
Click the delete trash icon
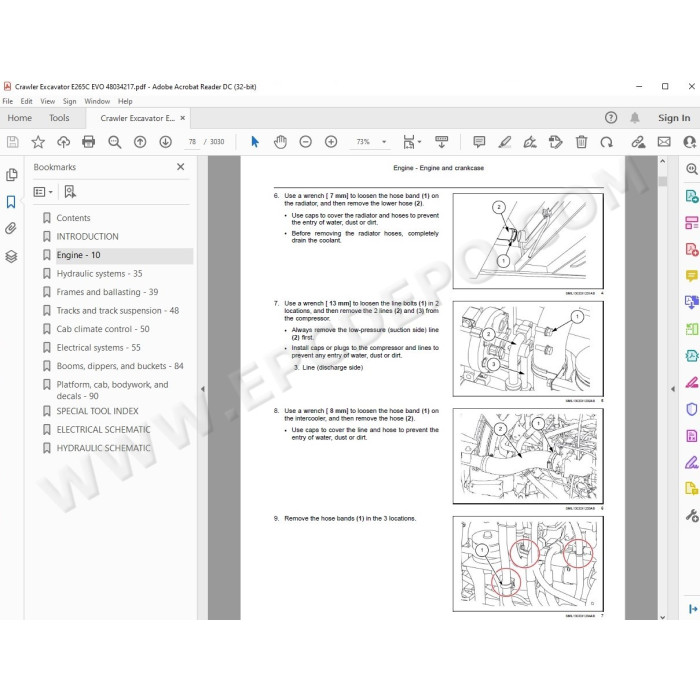click(x=581, y=142)
